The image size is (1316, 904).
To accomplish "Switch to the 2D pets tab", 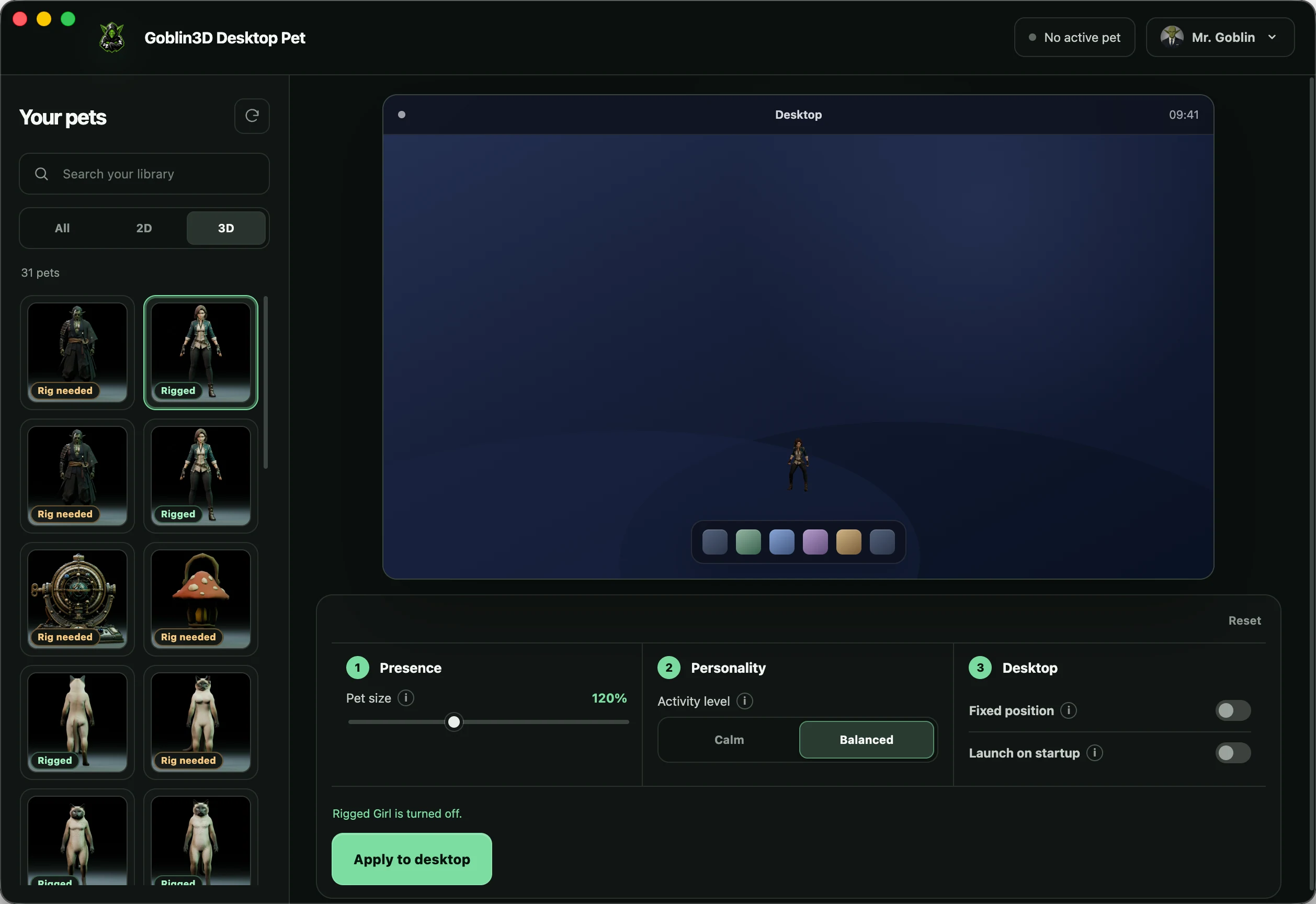I will pyautogui.click(x=144, y=228).
